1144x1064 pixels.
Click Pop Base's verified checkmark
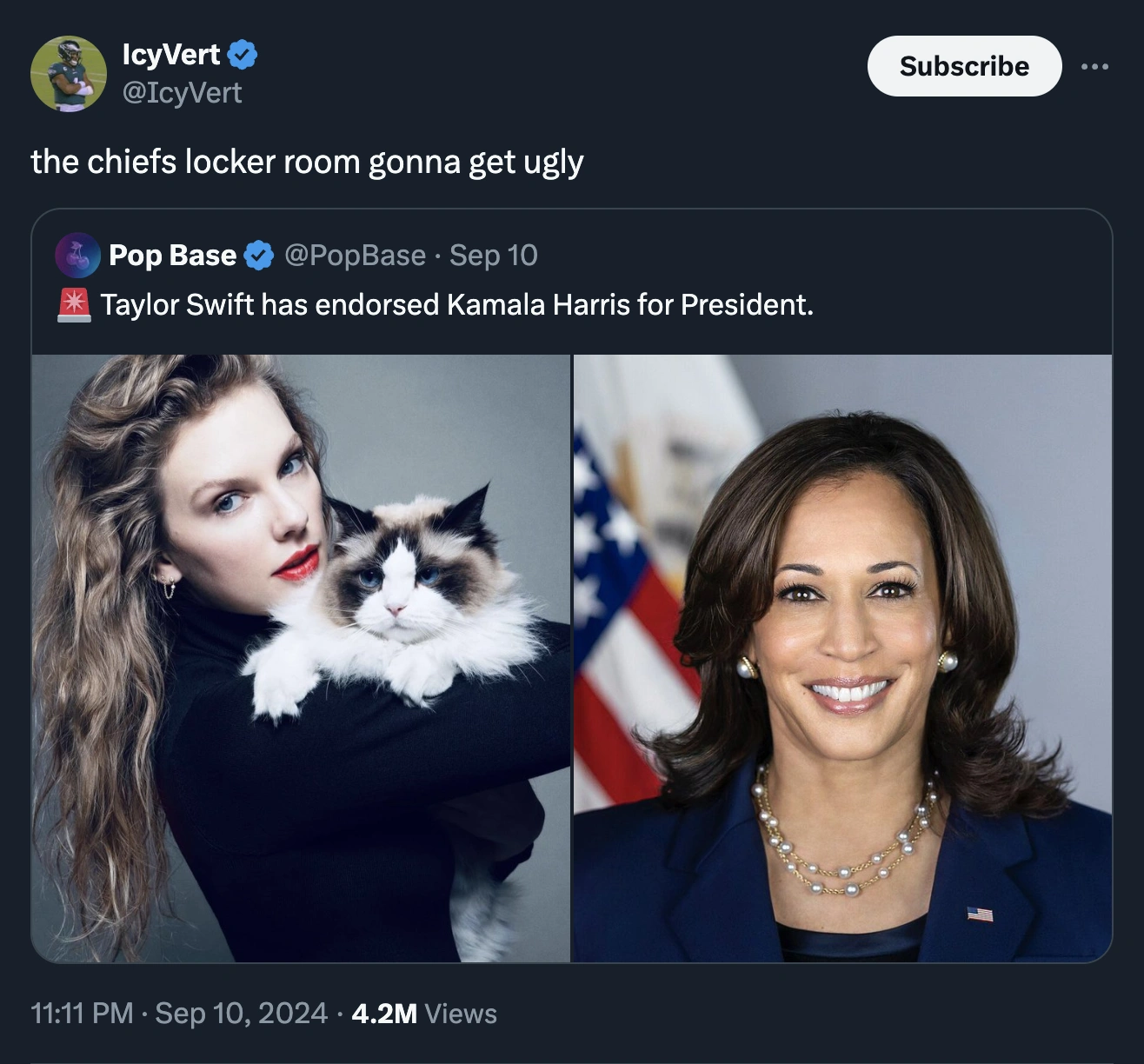pos(257,256)
